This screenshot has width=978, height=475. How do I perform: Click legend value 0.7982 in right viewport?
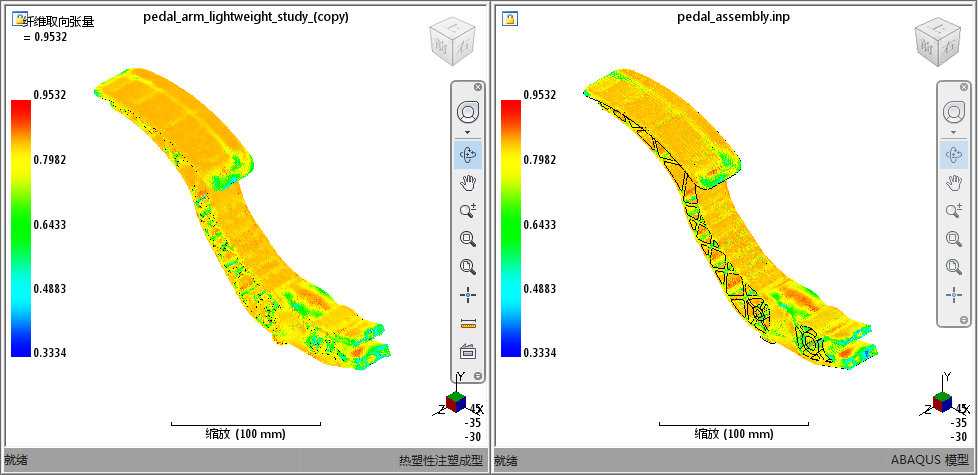click(x=540, y=160)
